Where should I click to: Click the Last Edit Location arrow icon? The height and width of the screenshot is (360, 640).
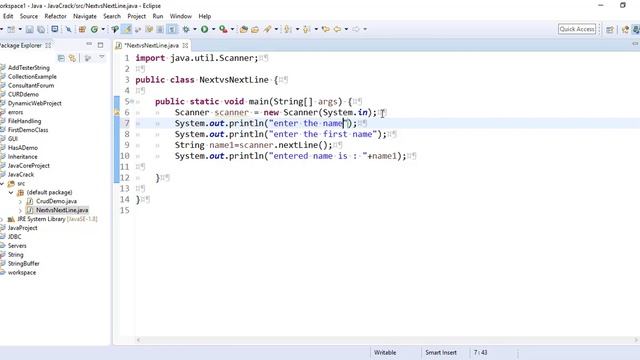click(325, 29)
